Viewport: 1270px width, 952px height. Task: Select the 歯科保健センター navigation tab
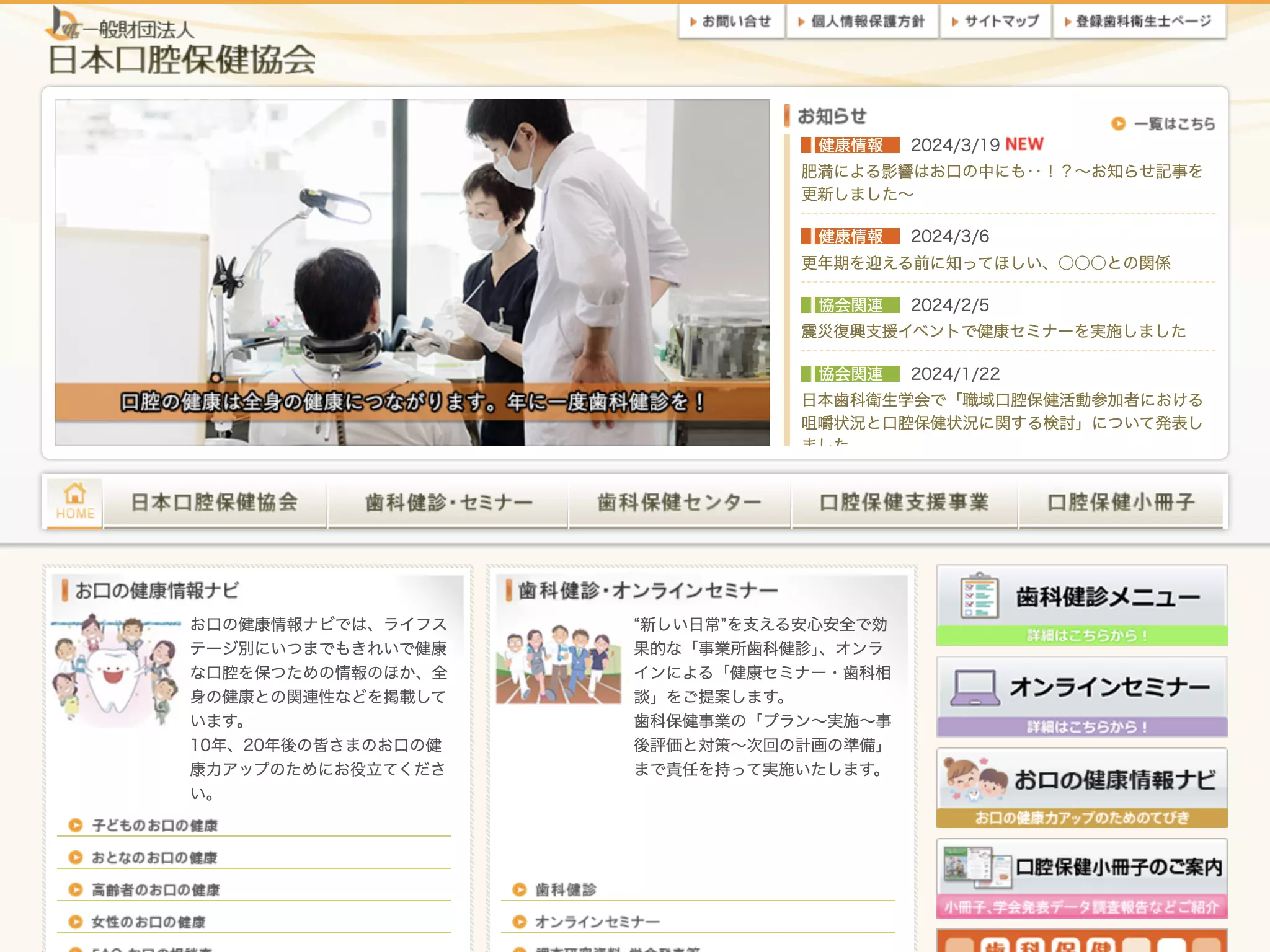pos(680,502)
